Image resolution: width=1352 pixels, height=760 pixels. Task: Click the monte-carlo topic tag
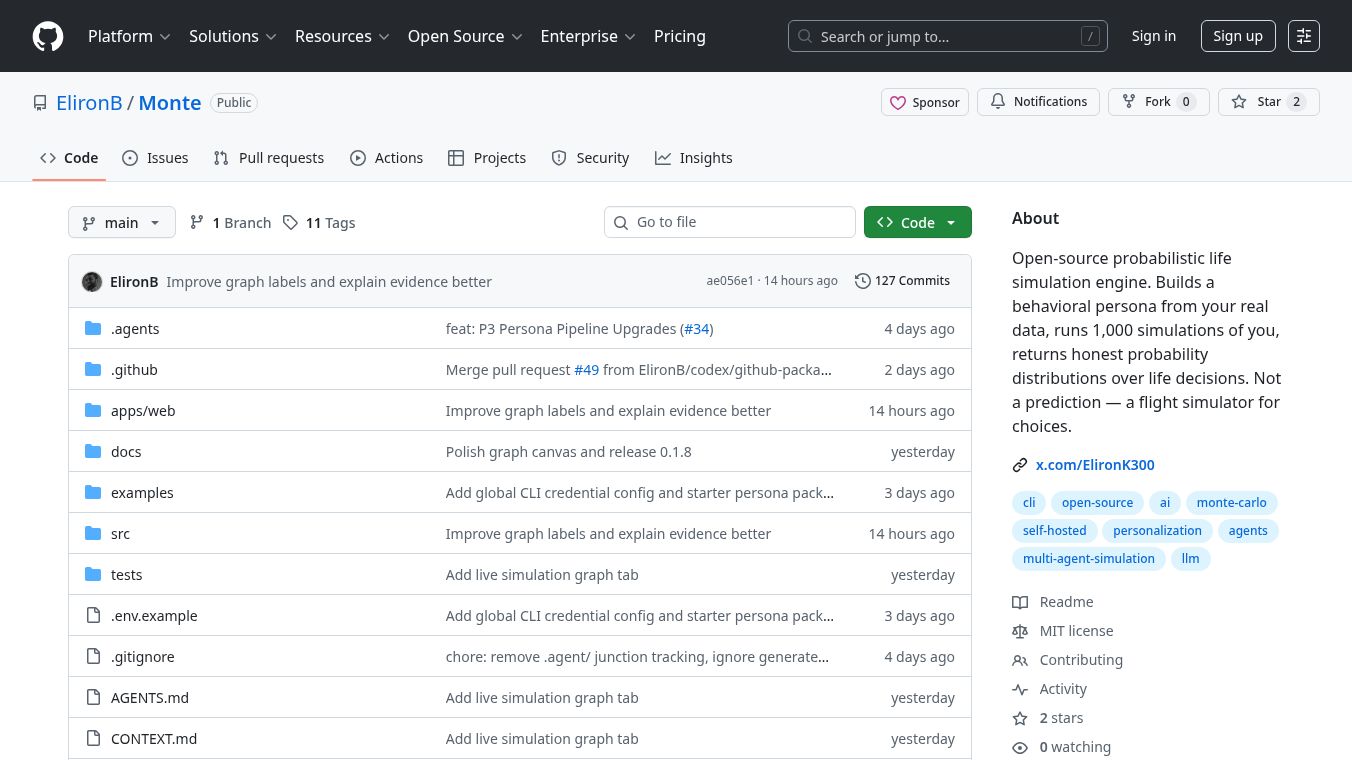click(x=1231, y=503)
